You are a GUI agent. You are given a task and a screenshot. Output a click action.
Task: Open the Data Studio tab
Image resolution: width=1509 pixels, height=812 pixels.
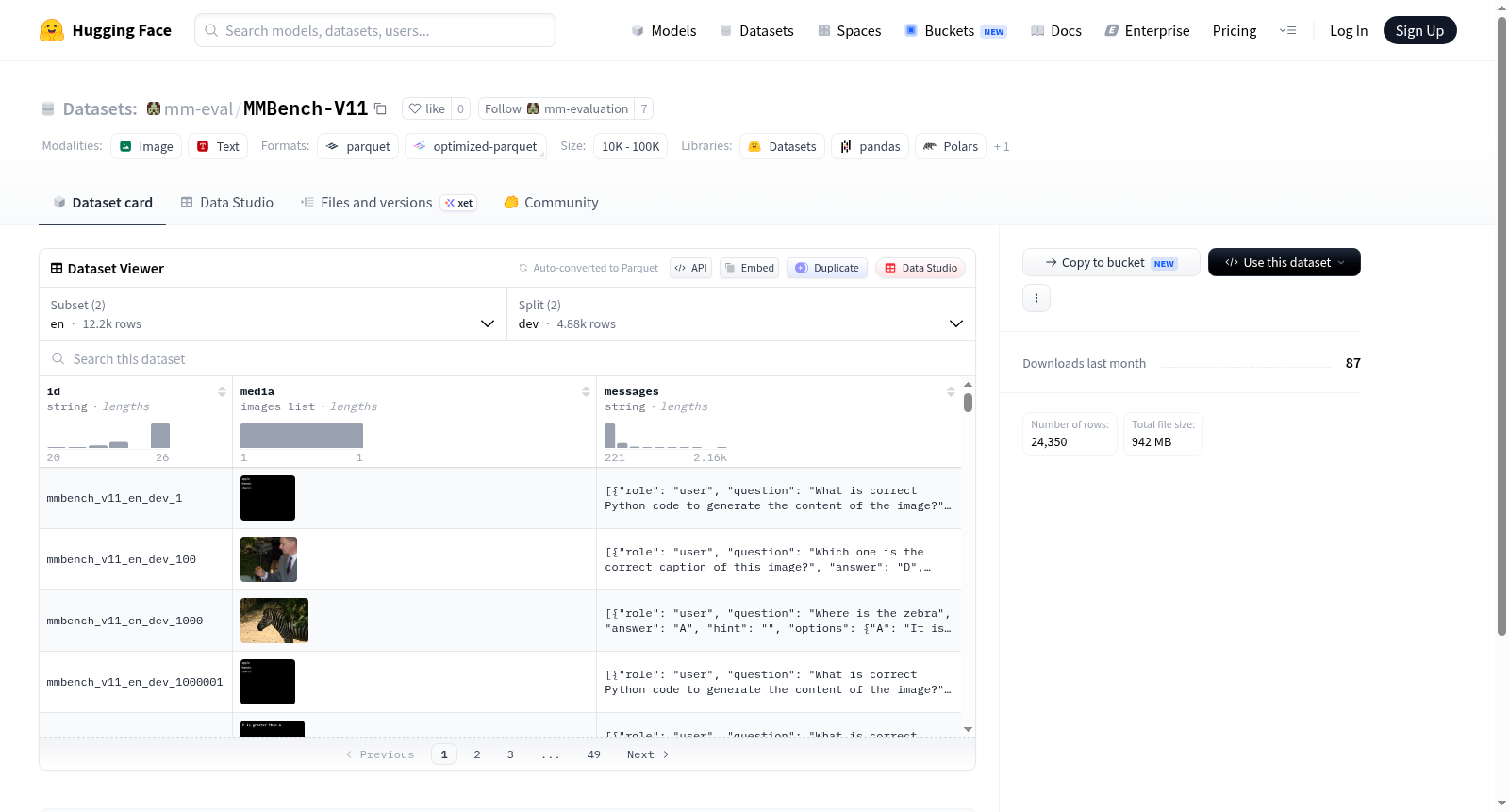[227, 203]
